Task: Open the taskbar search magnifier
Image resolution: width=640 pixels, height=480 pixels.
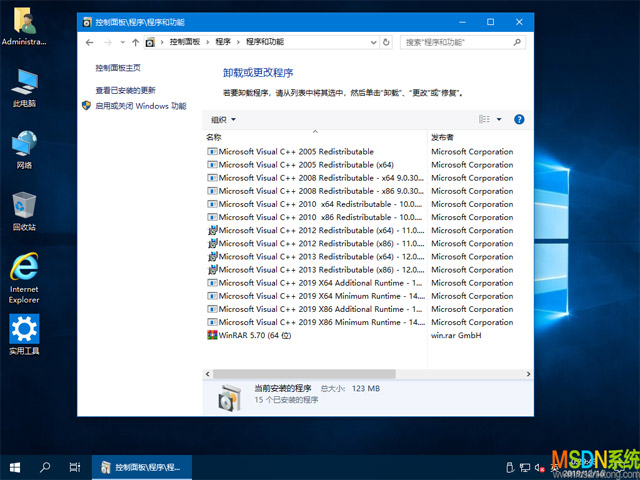Action: pyautogui.click(x=45, y=467)
